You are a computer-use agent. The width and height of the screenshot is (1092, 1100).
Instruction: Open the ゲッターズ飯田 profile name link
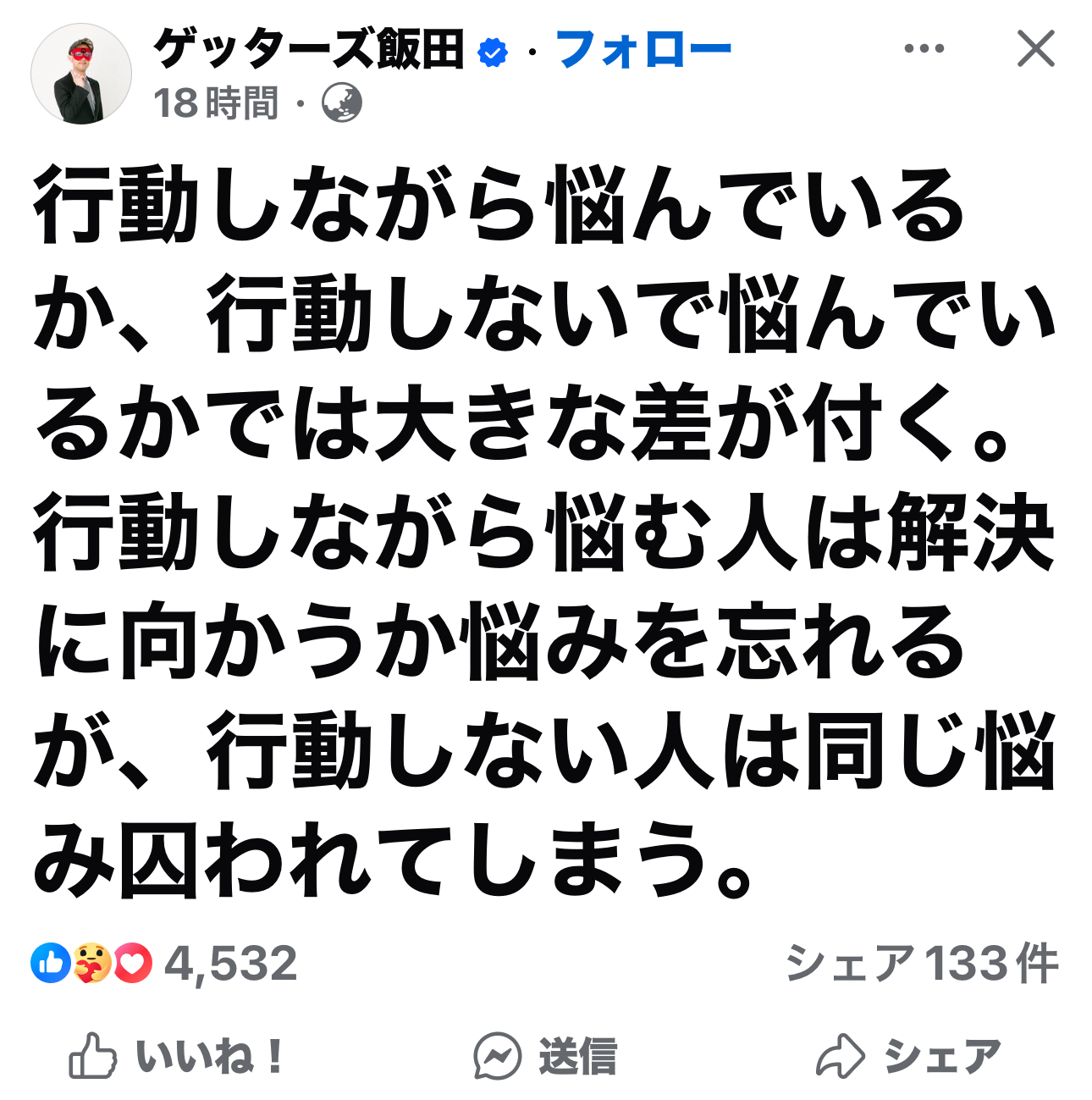[309, 49]
